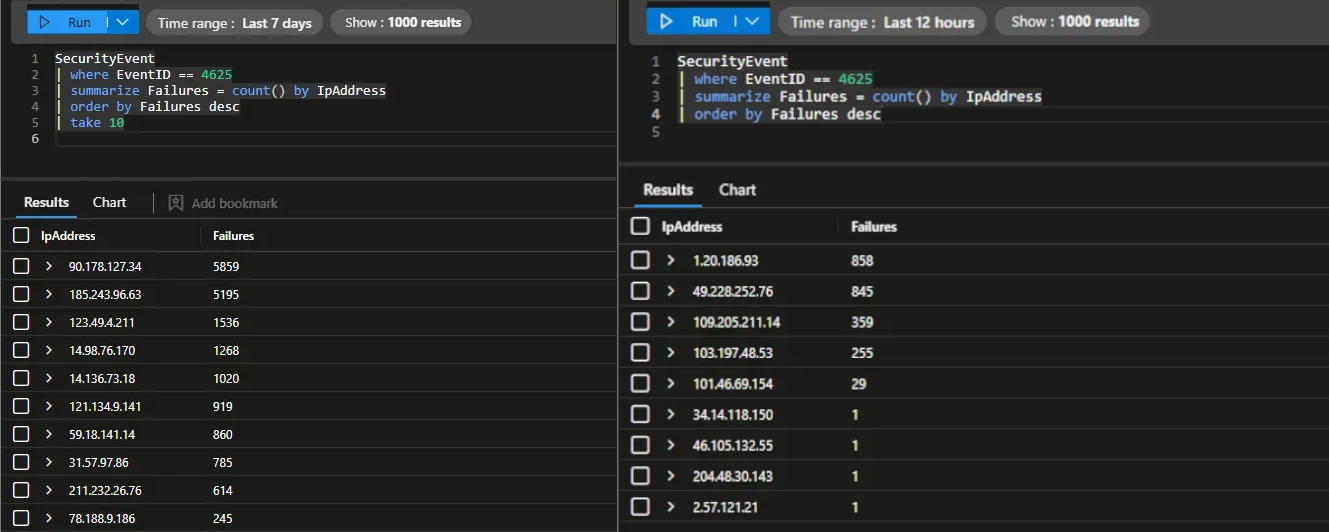Click the Run play icon next to Last 7 days
The image size is (1329, 532).
point(44,22)
